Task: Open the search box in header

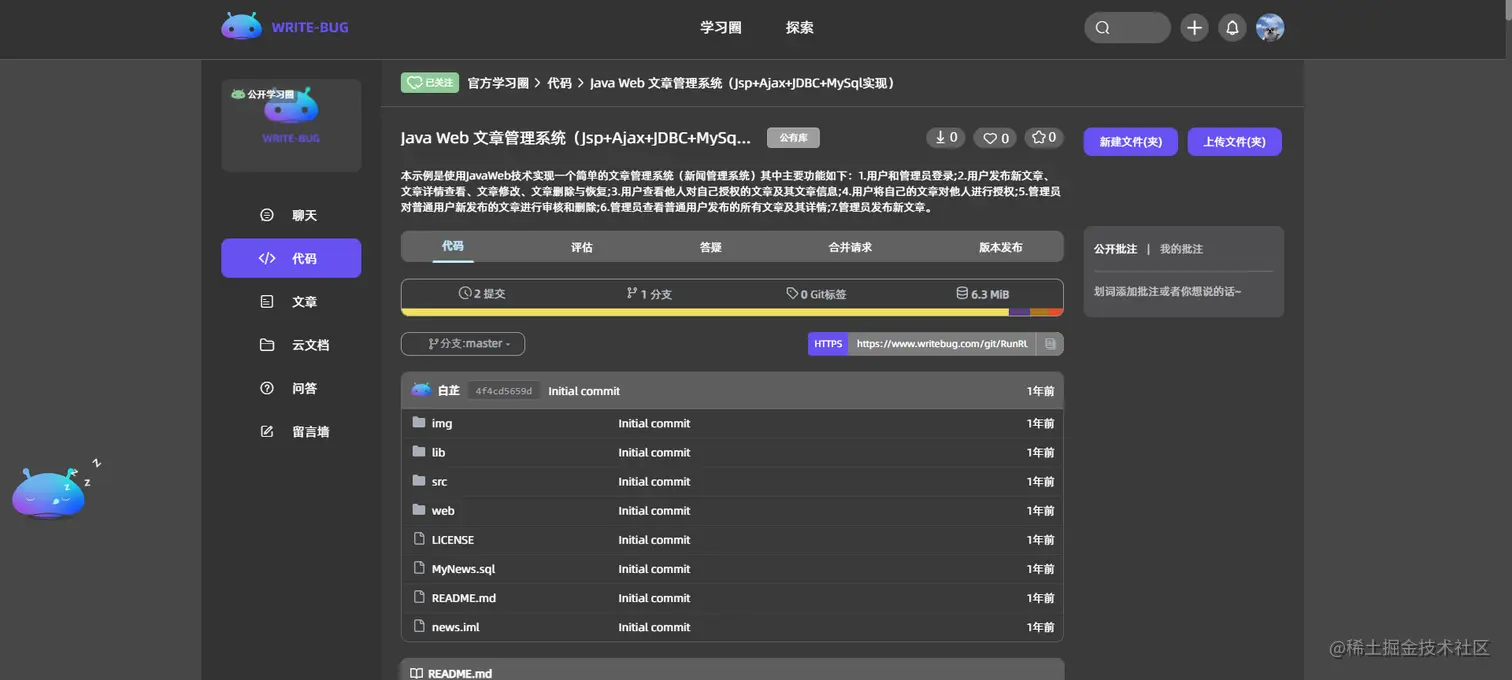Action: (1127, 28)
